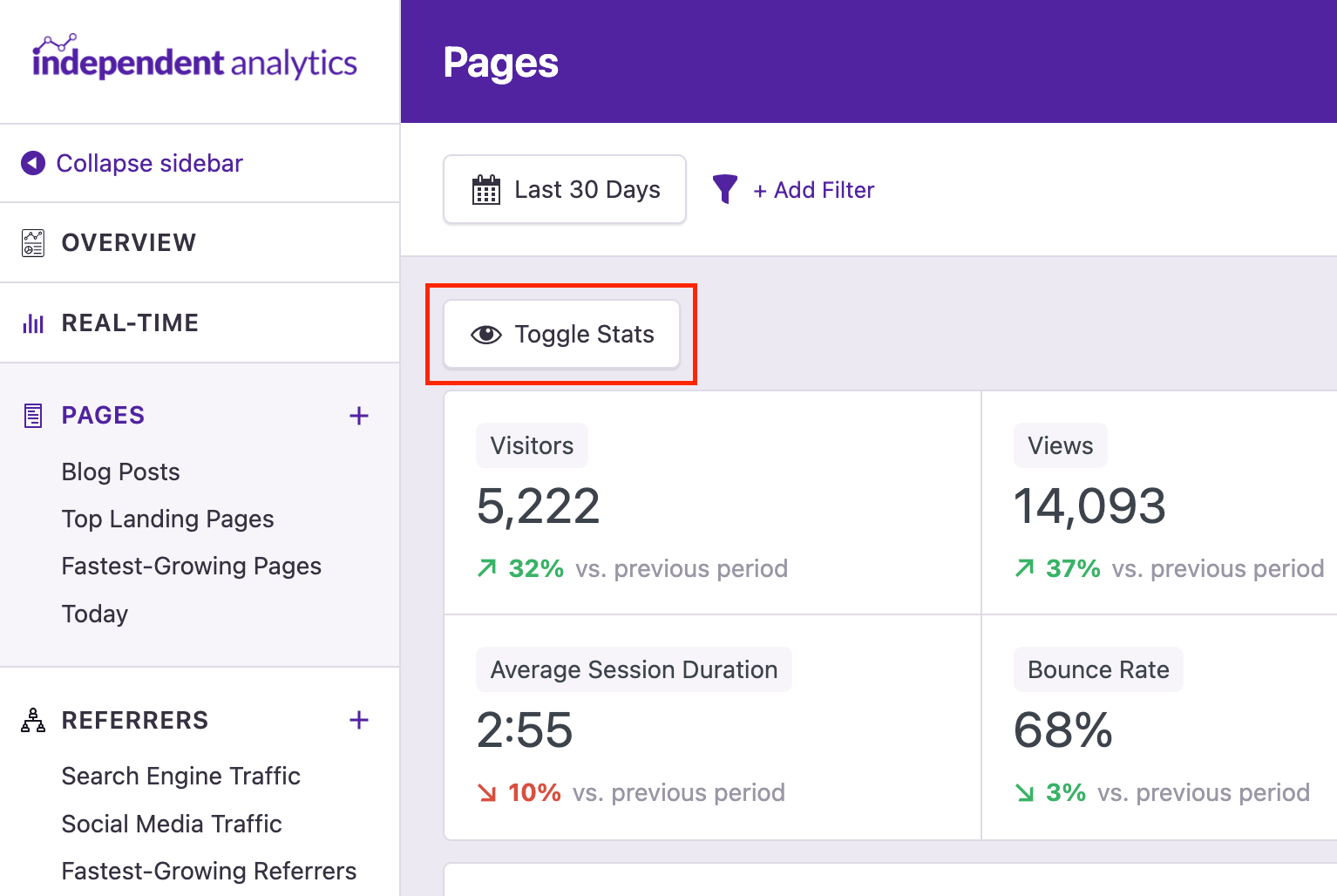Click the Referrers hierarchy icon in sidebar
This screenshot has height=896, width=1337.
pyautogui.click(x=32, y=720)
